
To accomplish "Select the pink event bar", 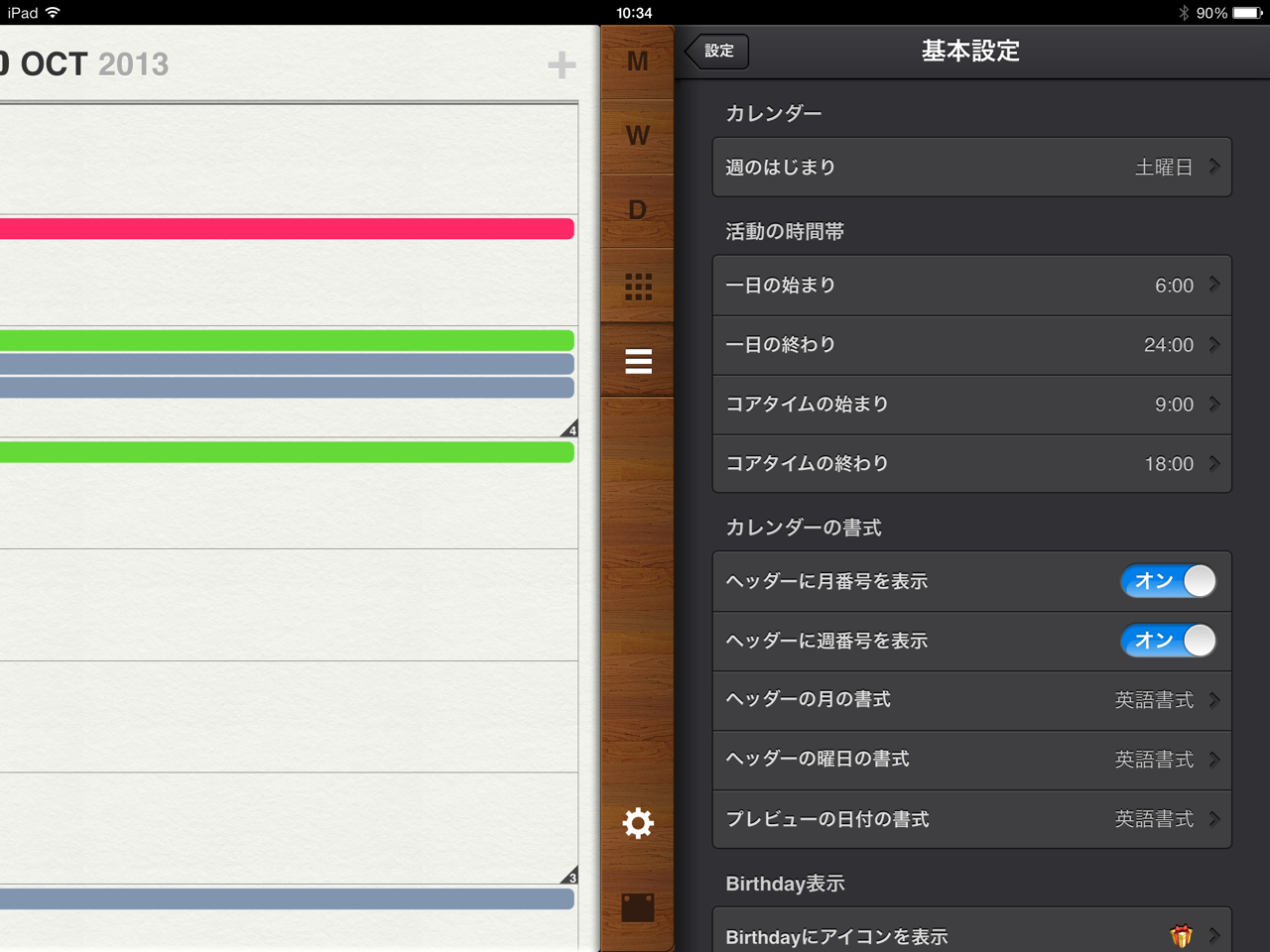I will click(287, 229).
